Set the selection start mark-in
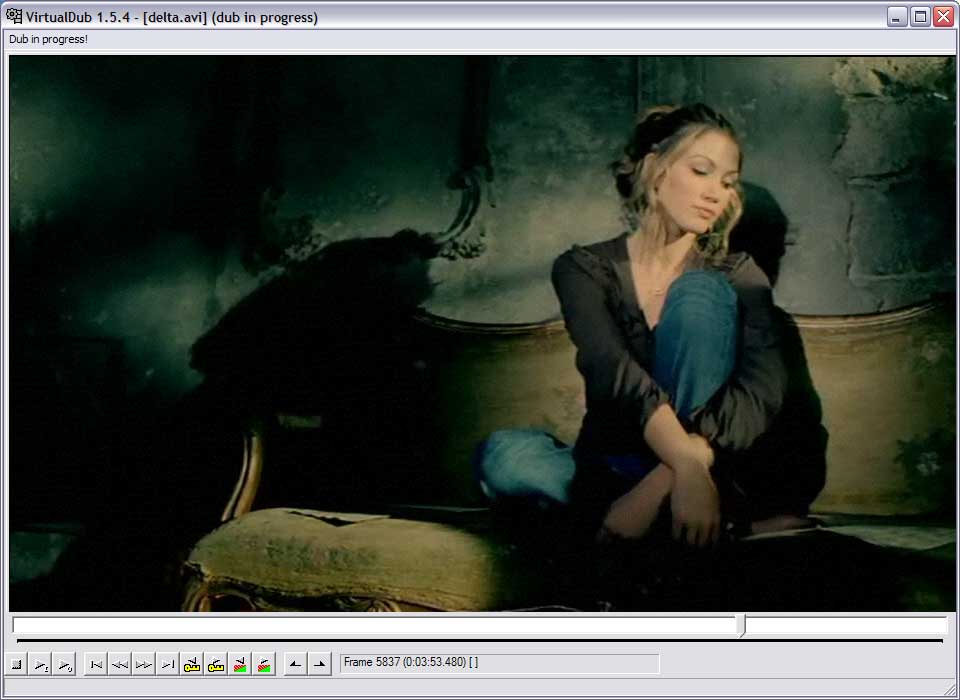Image resolution: width=960 pixels, height=700 pixels. point(296,664)
